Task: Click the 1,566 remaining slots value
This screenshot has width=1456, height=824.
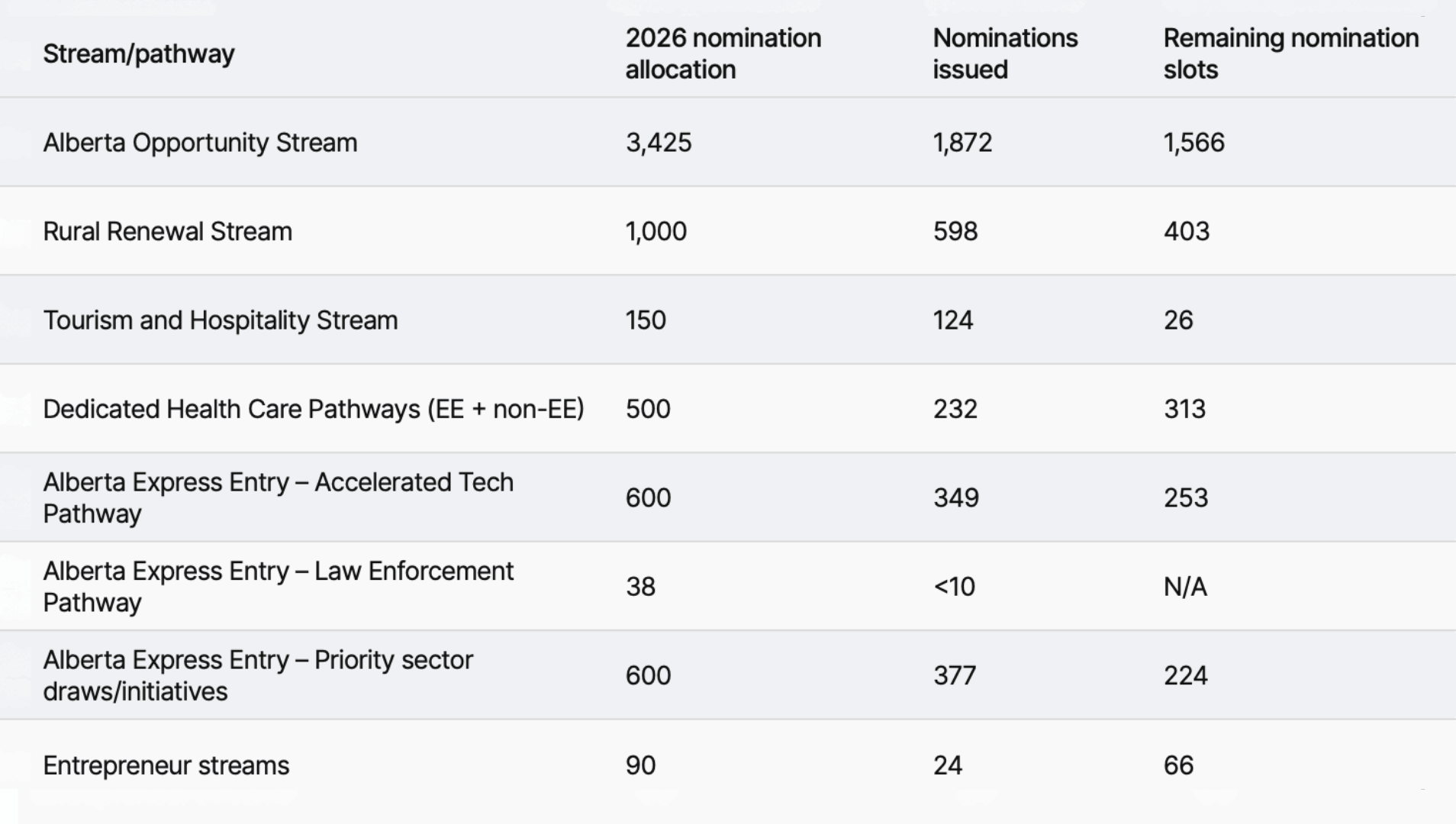Action: 1193,143
